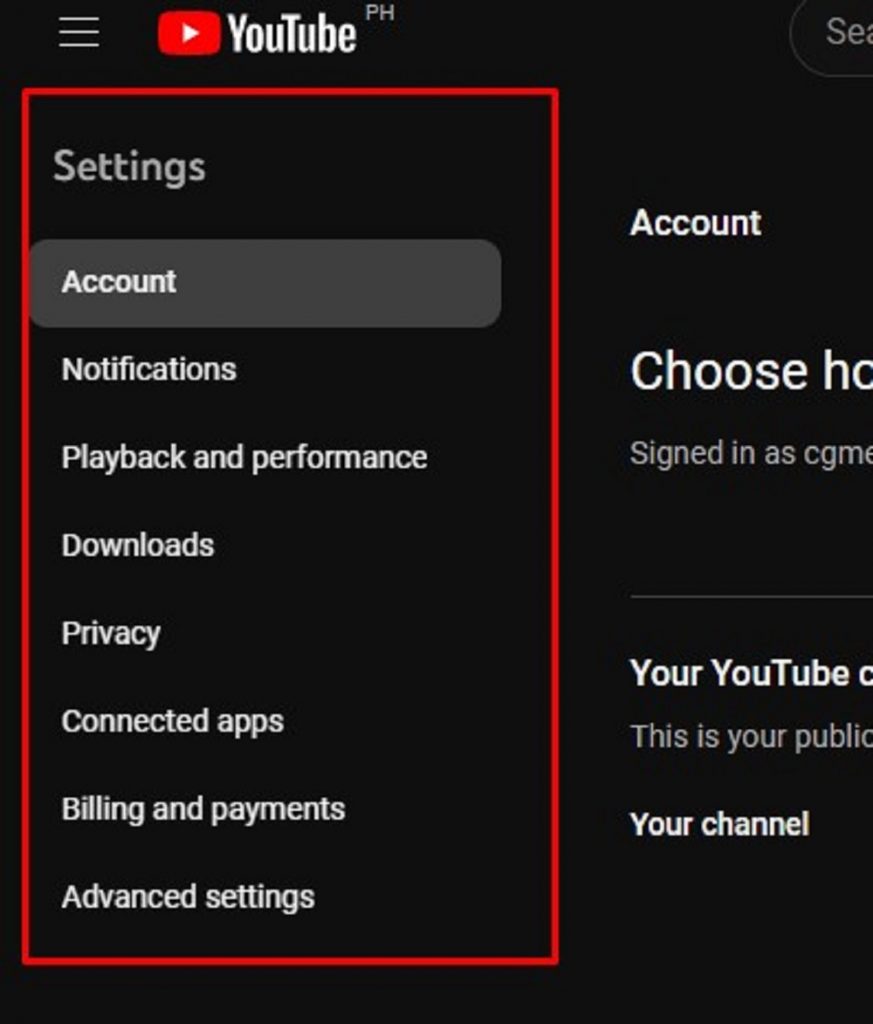Click the Choose how heading text
873x1024 pixels.
[x=751, y=371]
